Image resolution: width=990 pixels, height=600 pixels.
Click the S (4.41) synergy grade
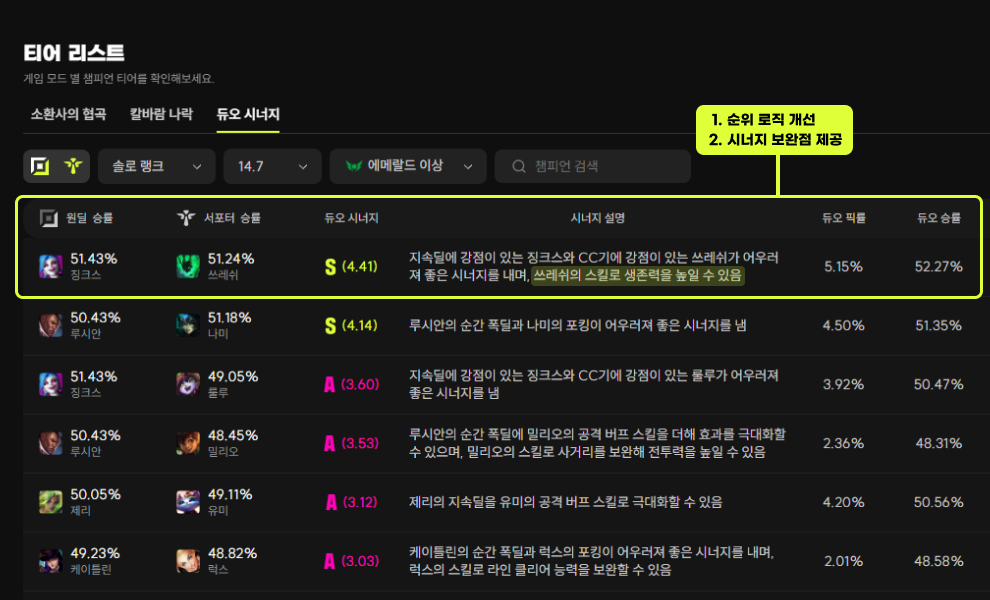tap(351, 267)
